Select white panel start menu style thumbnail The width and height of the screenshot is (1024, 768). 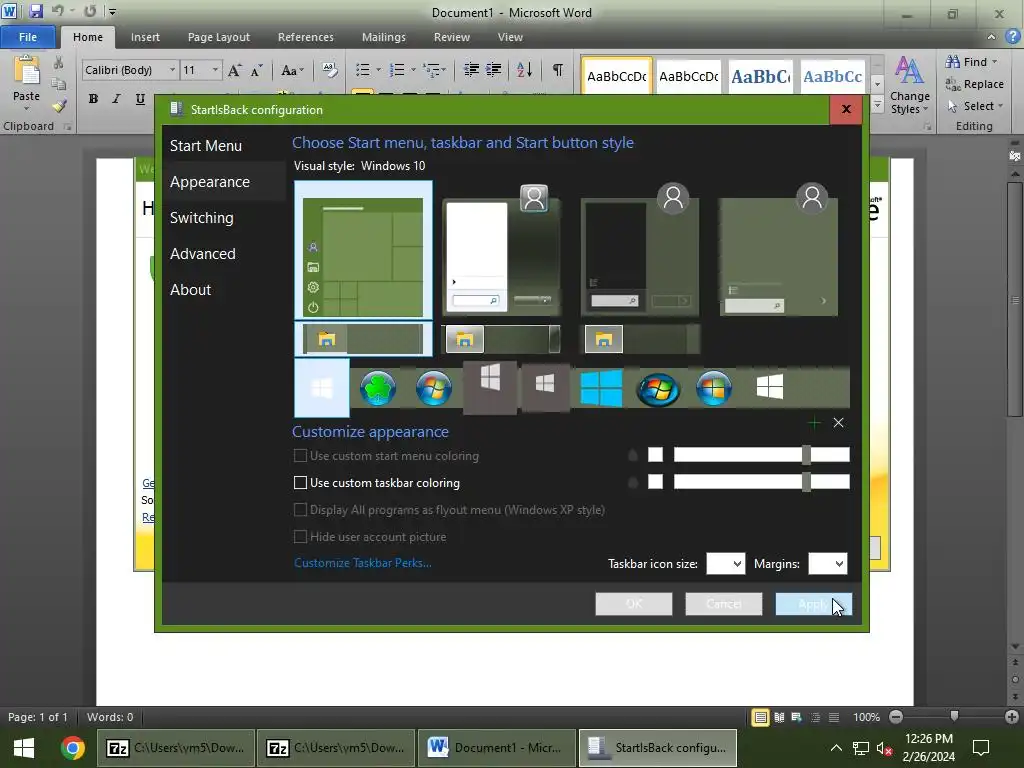pyautogui.click(x=501, y=250)
